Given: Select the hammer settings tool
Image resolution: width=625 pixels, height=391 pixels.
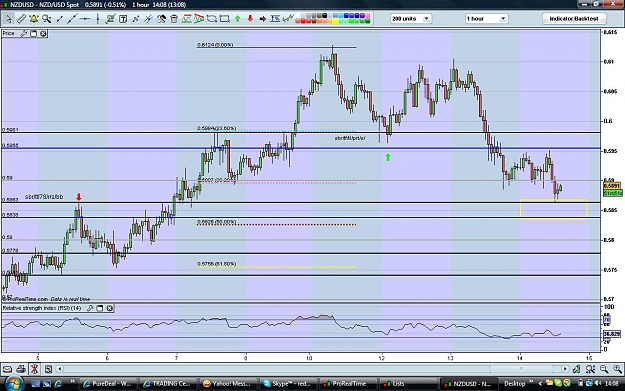Looking at the screenshot, I should click(161, 19).
